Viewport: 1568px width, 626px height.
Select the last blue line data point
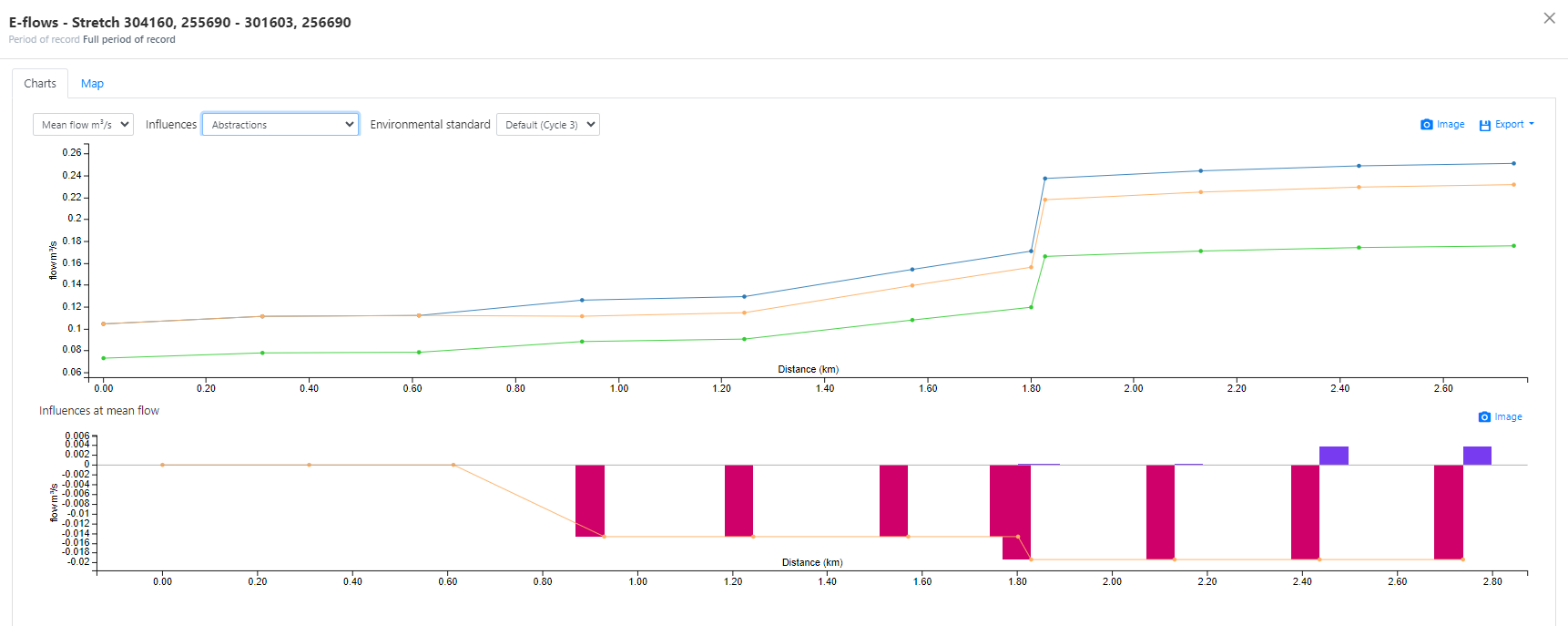[x=1513, y=164]
